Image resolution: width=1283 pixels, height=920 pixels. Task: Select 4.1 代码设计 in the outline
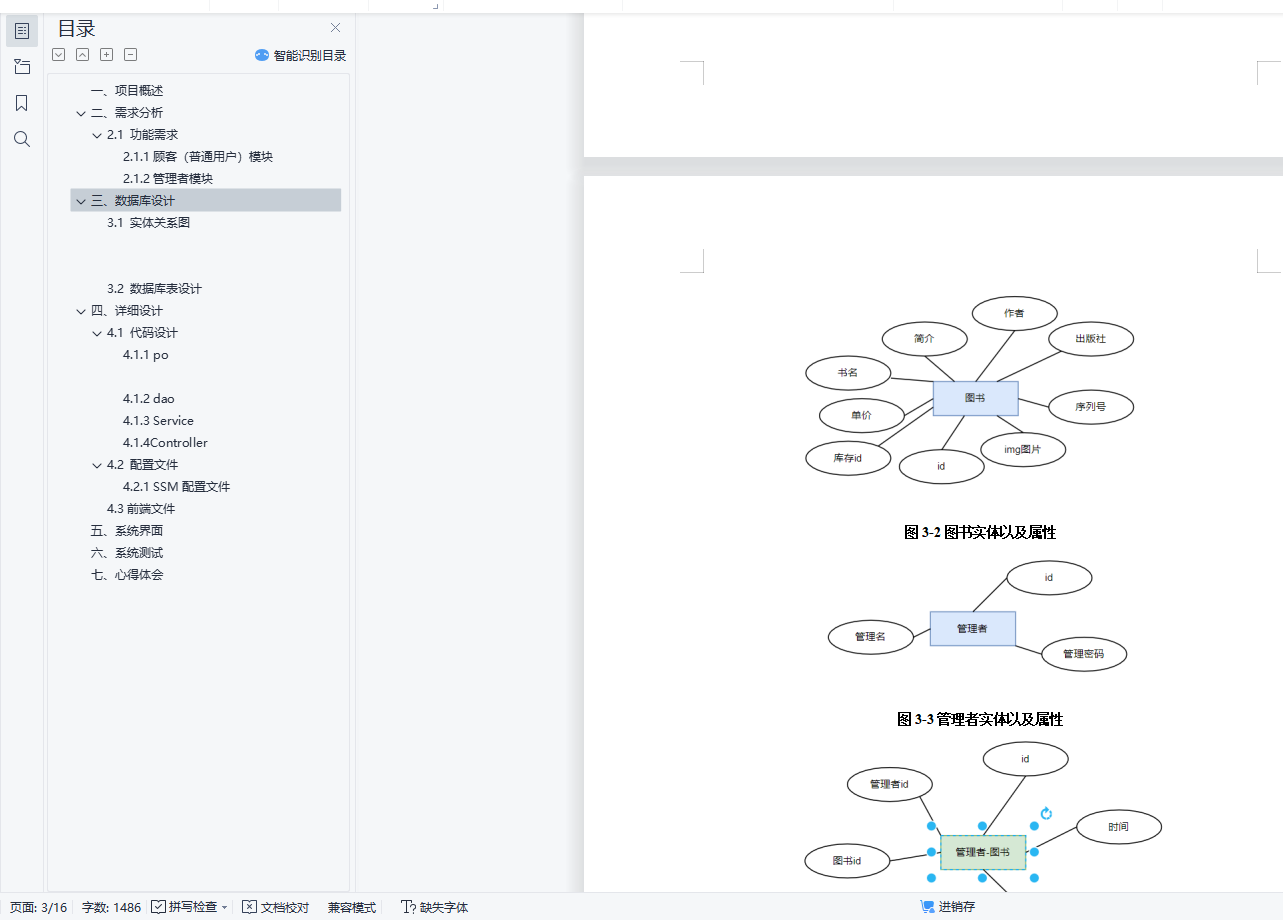click(x=142, y=333)
